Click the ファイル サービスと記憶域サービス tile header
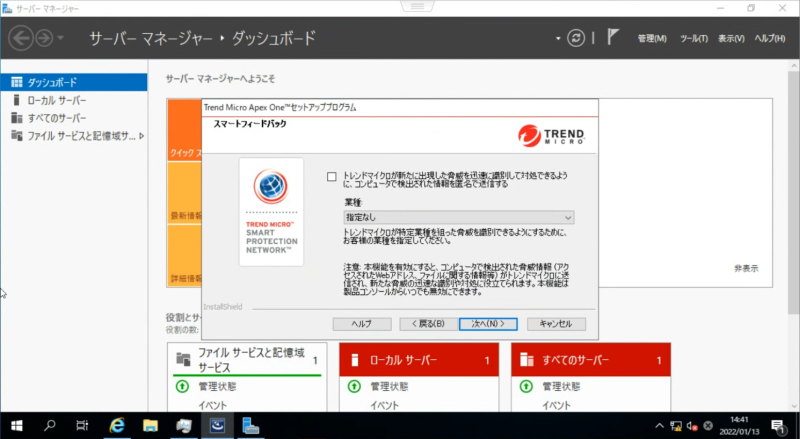This screenshot has width=800, height=439. (247, 359)
